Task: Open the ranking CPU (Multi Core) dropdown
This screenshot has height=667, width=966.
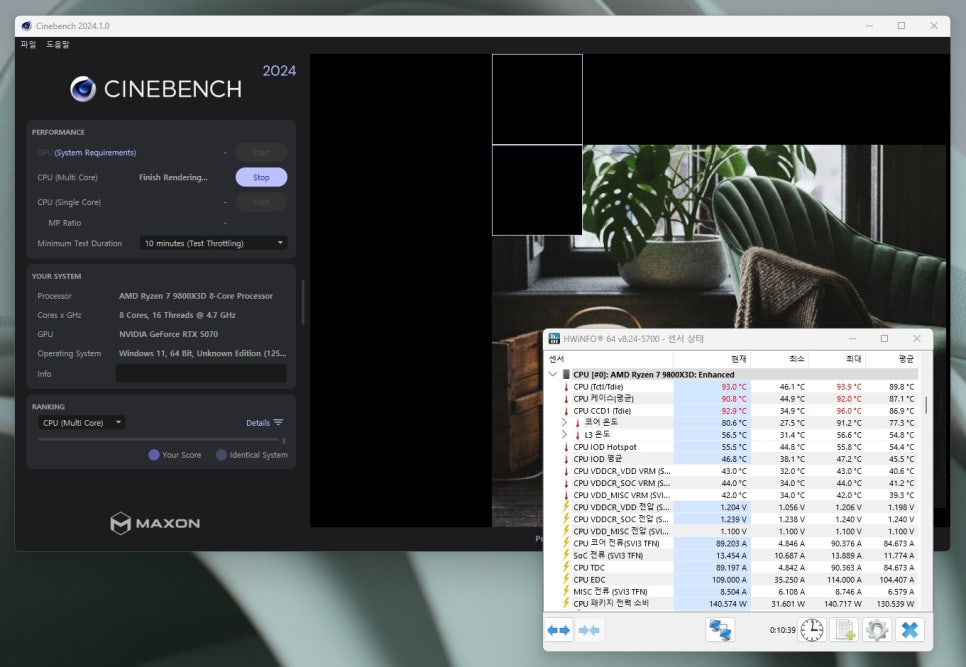Action: pyautogui.click(x=81, y=422)
